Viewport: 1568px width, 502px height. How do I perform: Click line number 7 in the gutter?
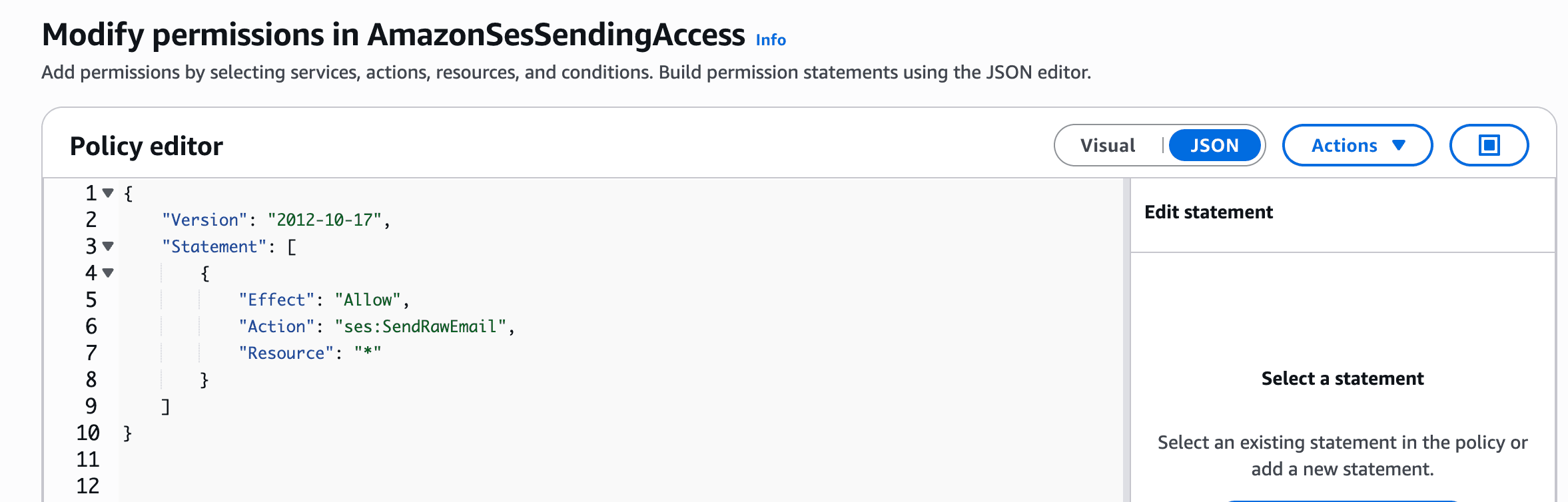(91, 352)
